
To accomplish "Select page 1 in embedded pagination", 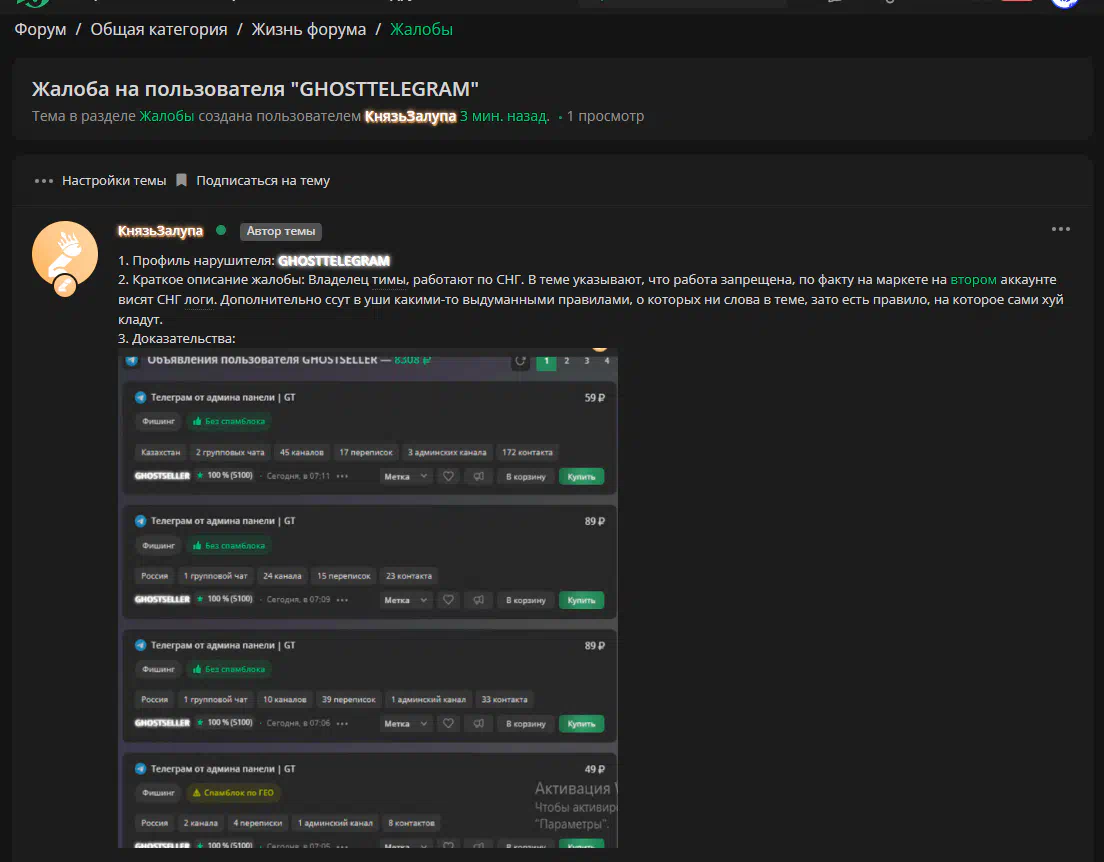I will click(x=546, y=361).
